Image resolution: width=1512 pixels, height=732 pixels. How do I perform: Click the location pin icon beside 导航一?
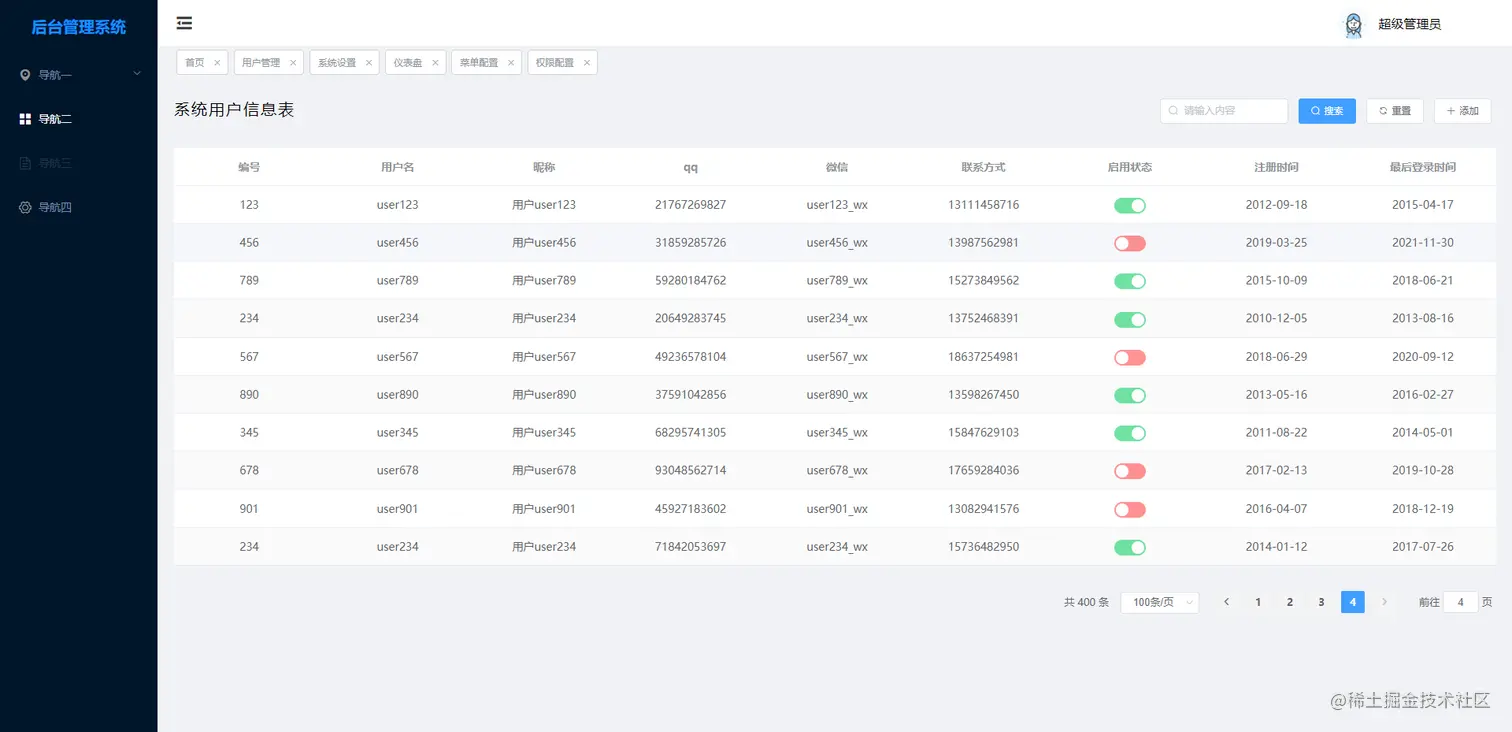(25, 74)
